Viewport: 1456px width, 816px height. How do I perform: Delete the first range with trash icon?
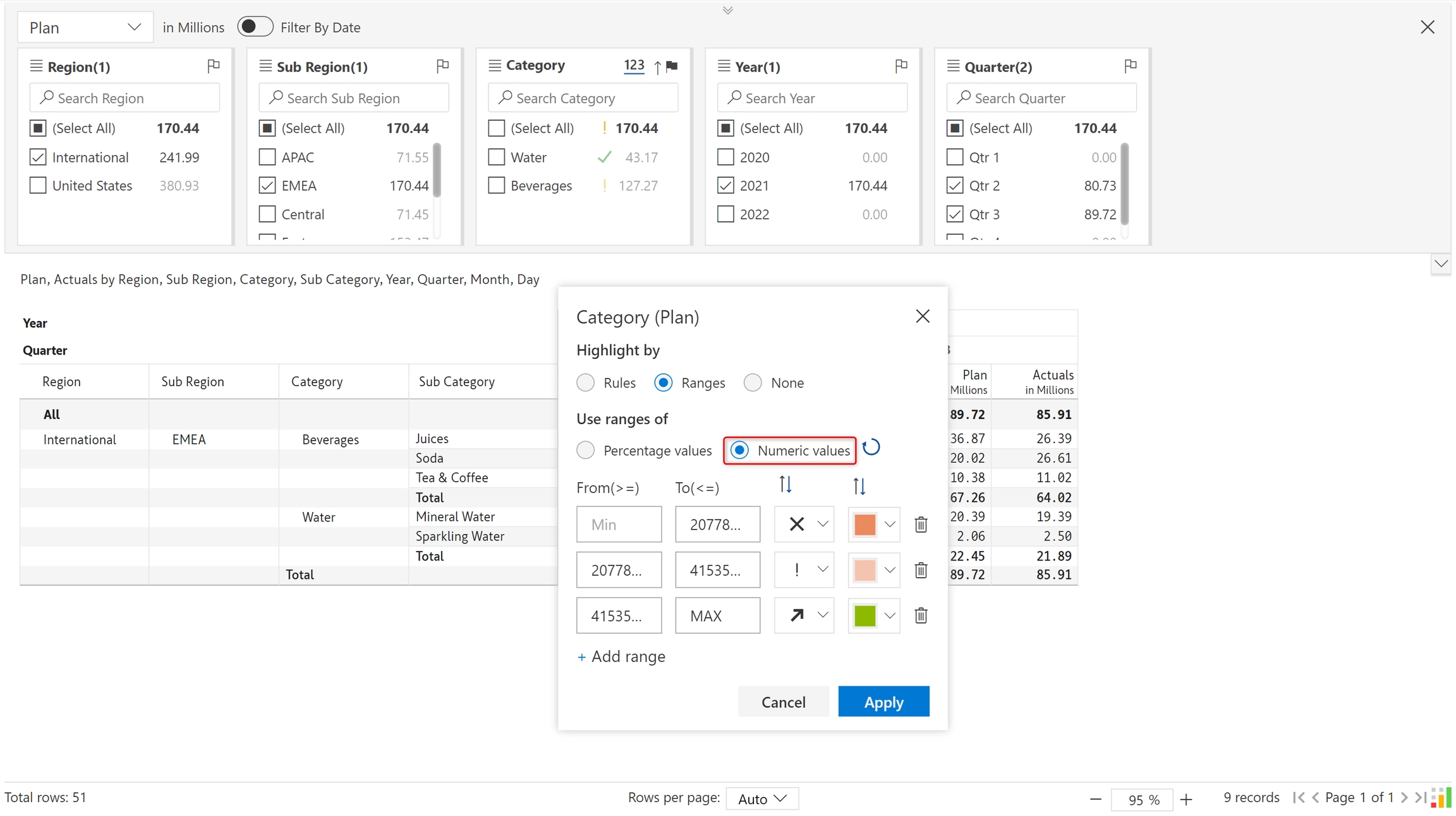(x=921, y=524)
